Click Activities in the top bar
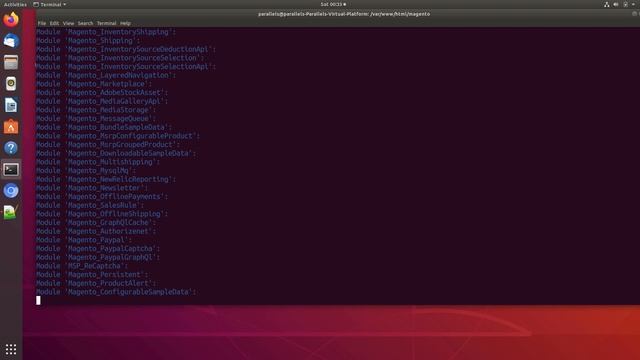 (15, 4)
